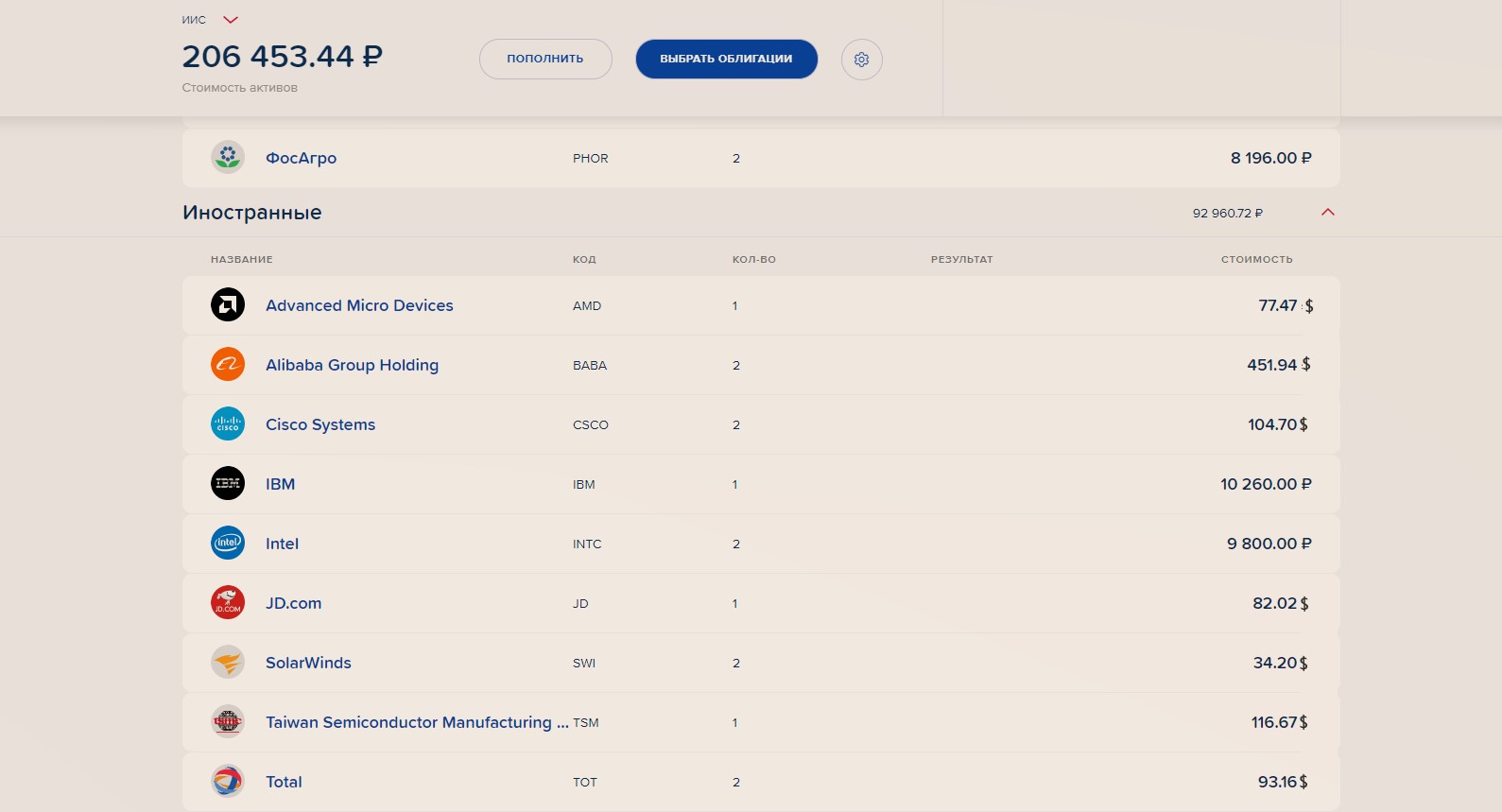This screenshot has width=1502, height=812.
Task: Click the SolarWinds value 34.20 $
Action: click(1280, 663)
